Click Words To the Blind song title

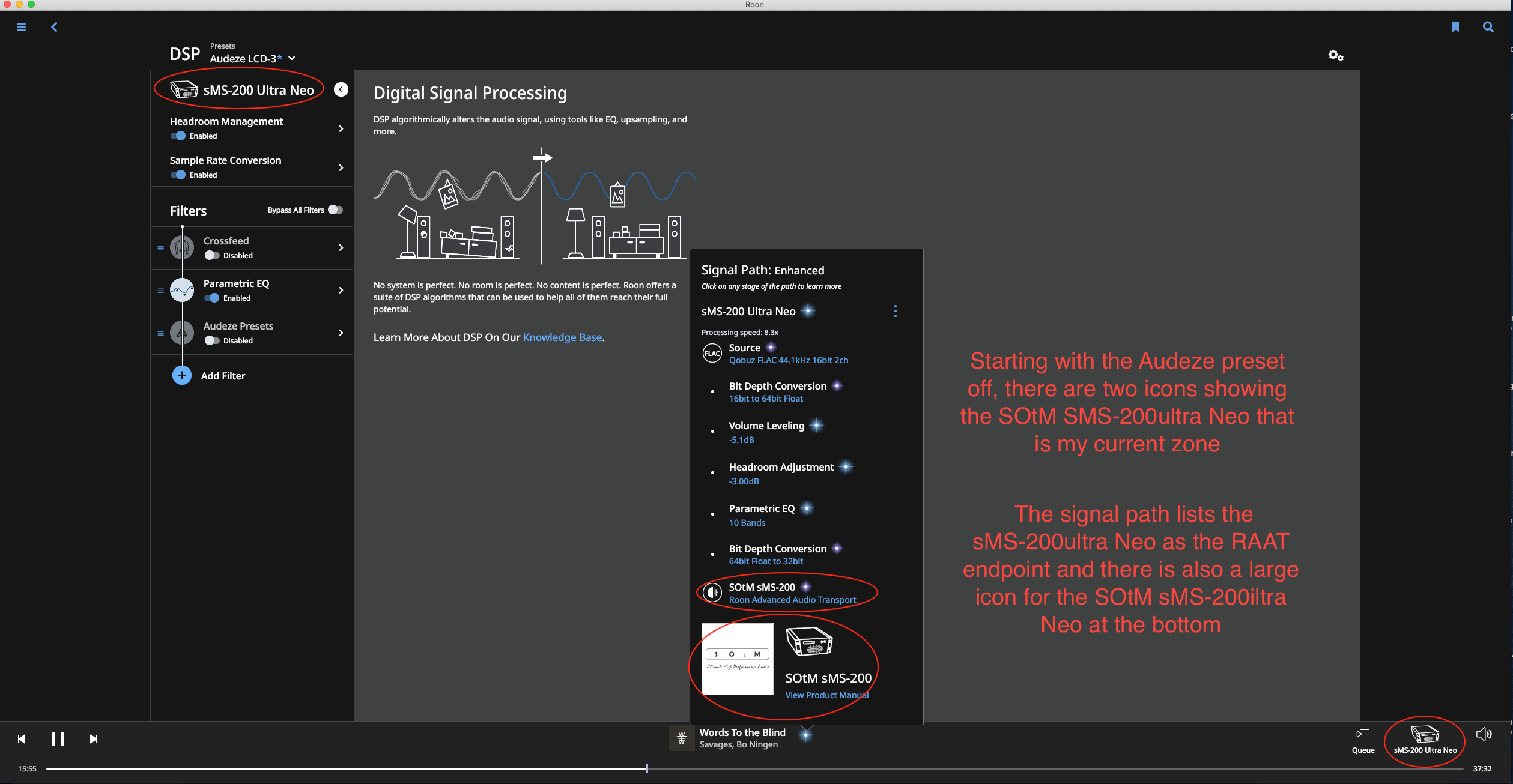pos(742,732)
